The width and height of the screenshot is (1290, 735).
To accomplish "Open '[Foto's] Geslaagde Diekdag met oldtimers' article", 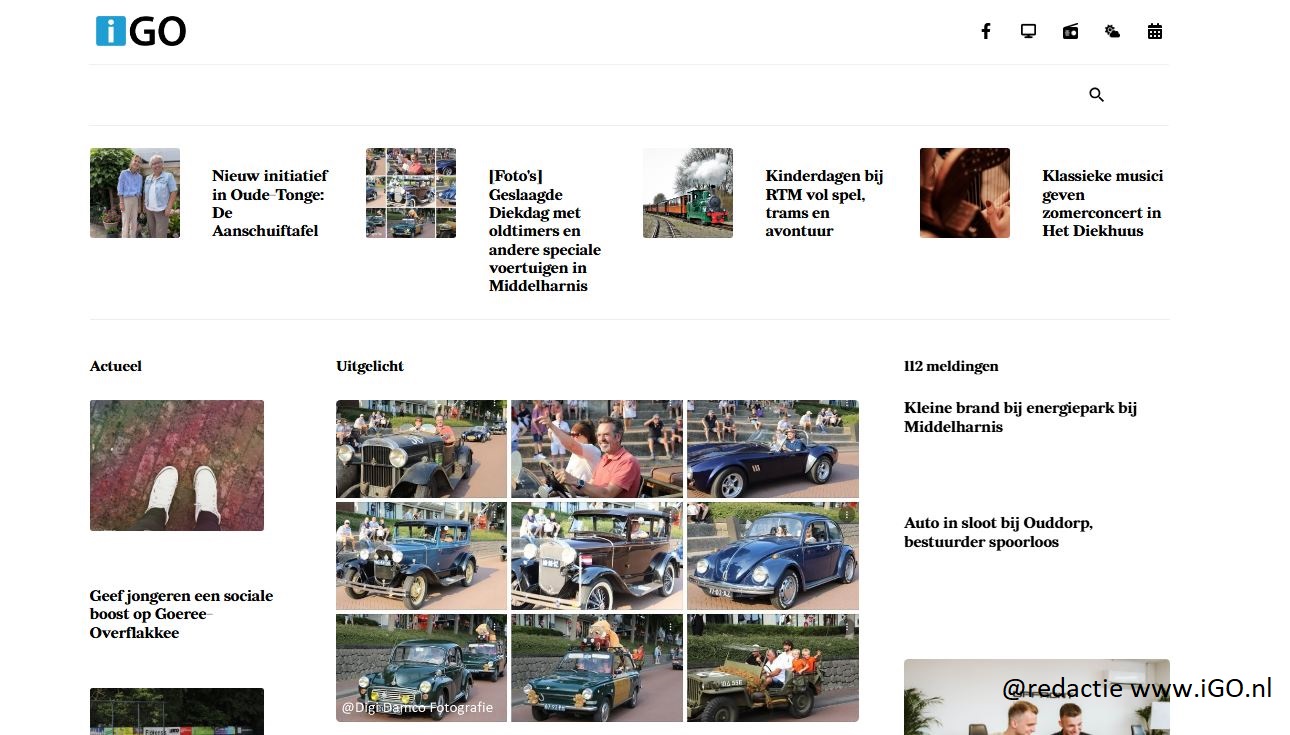I will tap(545, 230).
